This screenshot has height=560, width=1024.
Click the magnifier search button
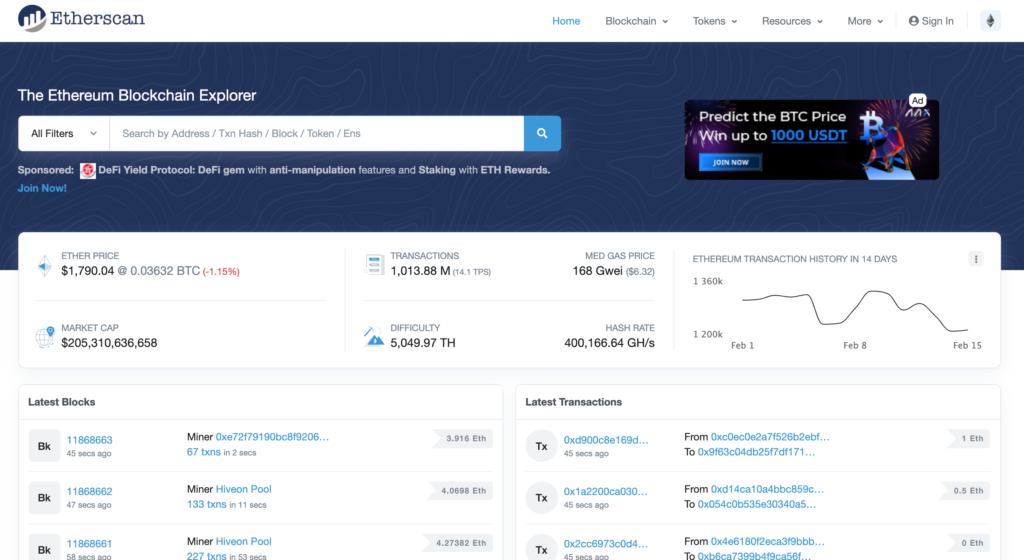point(542,133)
